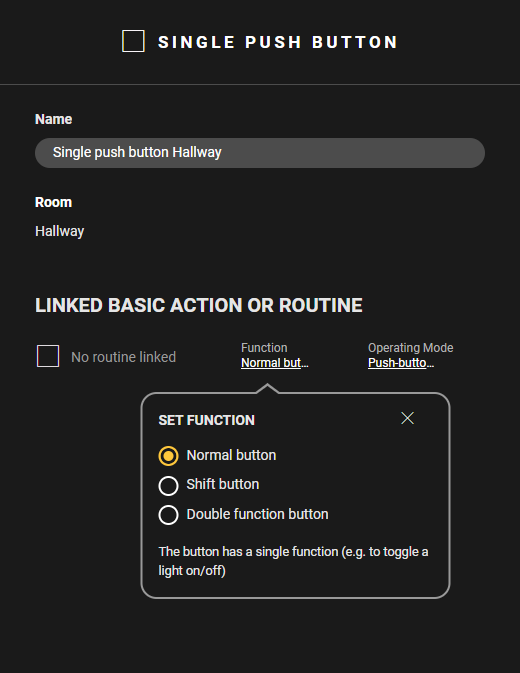Viewport: 520px width, 673px height.
Task: Click into the Name field with Single push button Hallway
Action: pyautogui.click(x=260, y=153)
